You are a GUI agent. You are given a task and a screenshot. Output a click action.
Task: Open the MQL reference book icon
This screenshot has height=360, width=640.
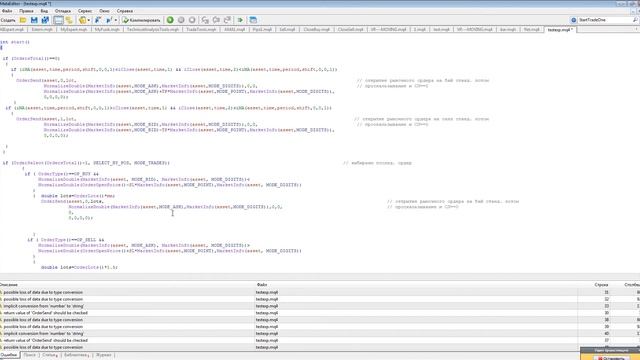pos(82,20)
